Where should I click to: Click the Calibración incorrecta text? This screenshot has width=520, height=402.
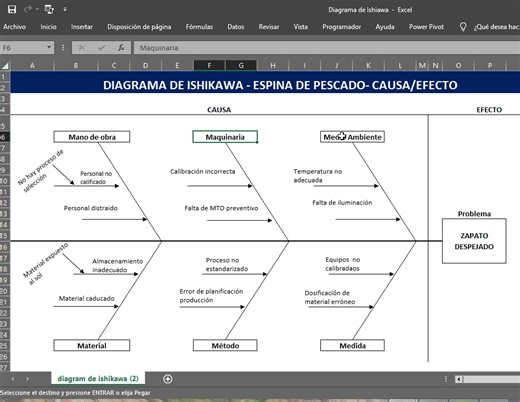[202, 171]
